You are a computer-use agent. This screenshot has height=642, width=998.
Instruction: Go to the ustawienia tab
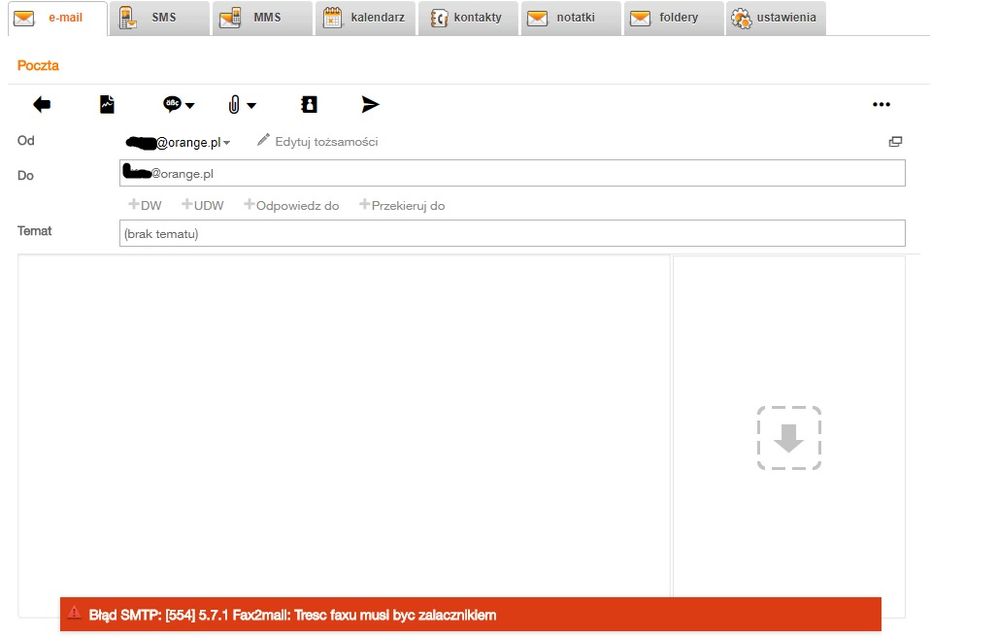776,18
